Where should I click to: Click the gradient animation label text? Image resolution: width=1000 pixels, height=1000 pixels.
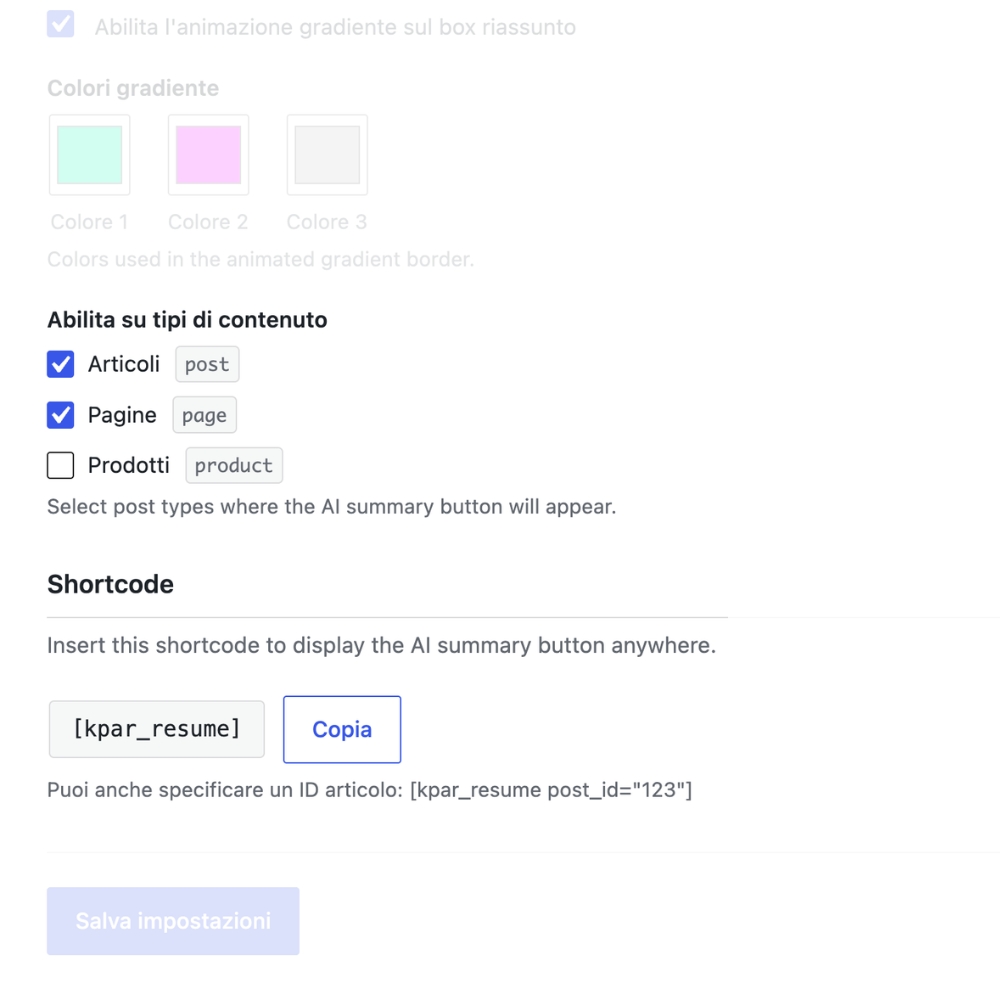(335, 27)
